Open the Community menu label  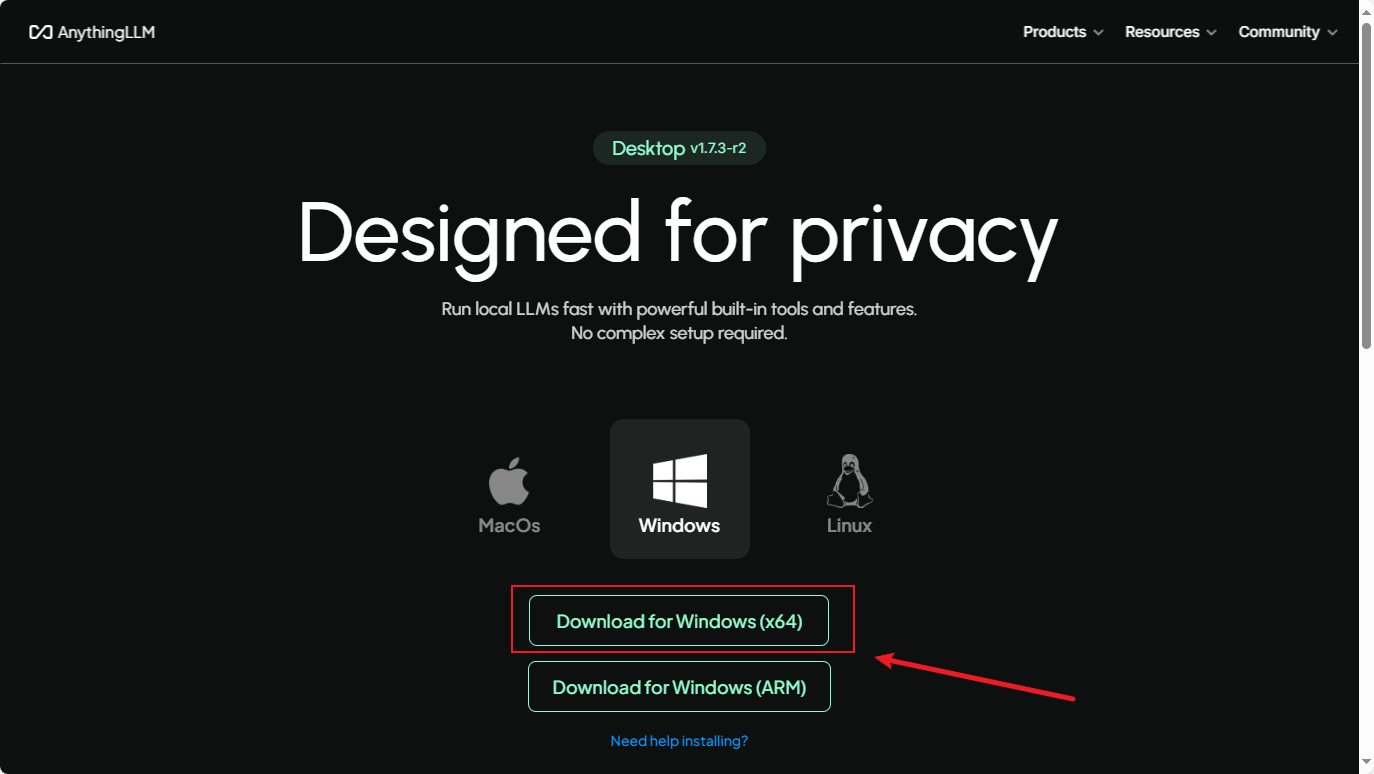pyautogui.click(x=1278, y=32)
